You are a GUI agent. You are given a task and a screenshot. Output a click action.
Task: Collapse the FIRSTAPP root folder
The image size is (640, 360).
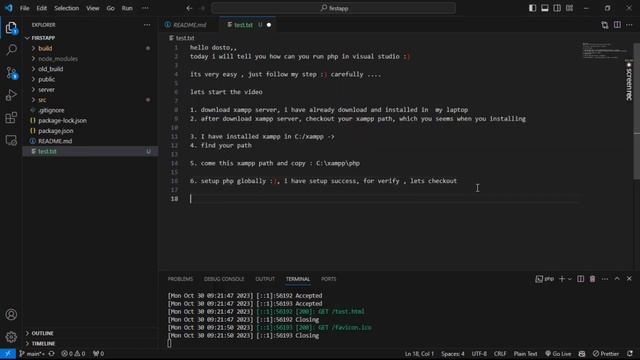91,38
